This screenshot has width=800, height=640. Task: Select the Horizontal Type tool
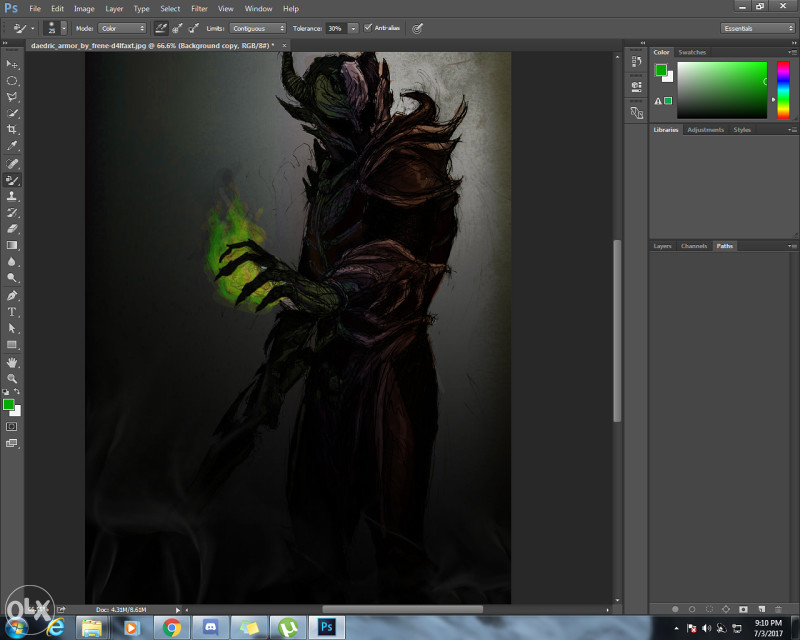(12, 312)
